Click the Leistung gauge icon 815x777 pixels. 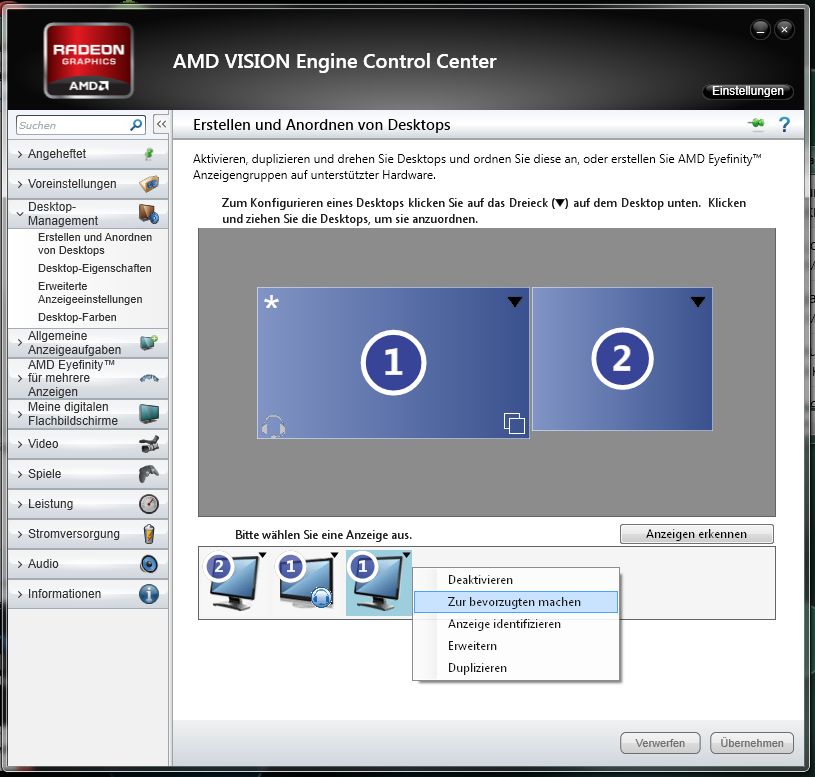[x=149, y=504]
